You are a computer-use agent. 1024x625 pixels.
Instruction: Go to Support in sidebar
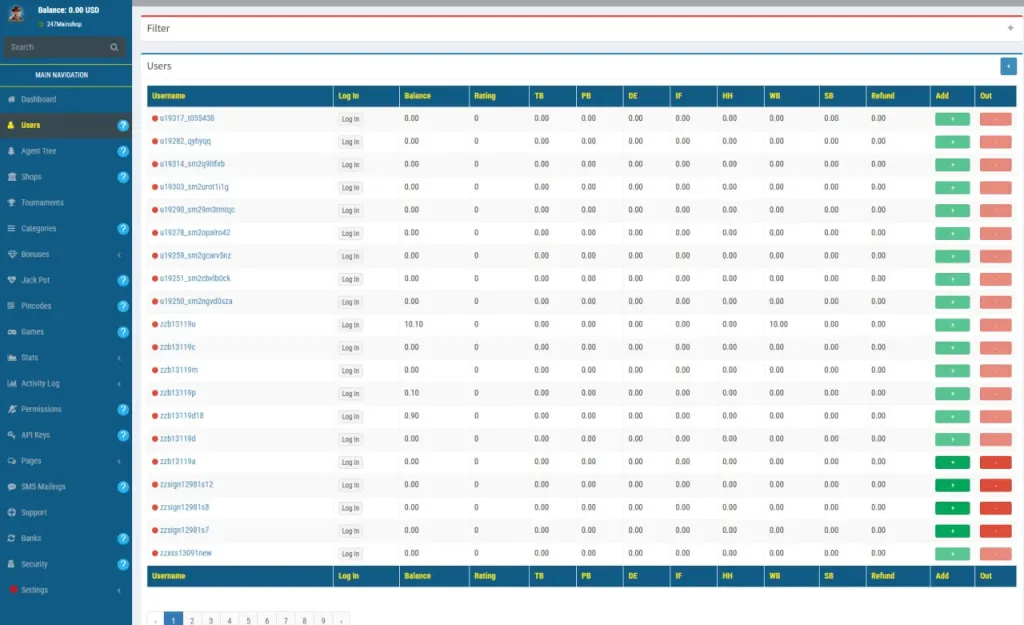click(x=66, y=513)
